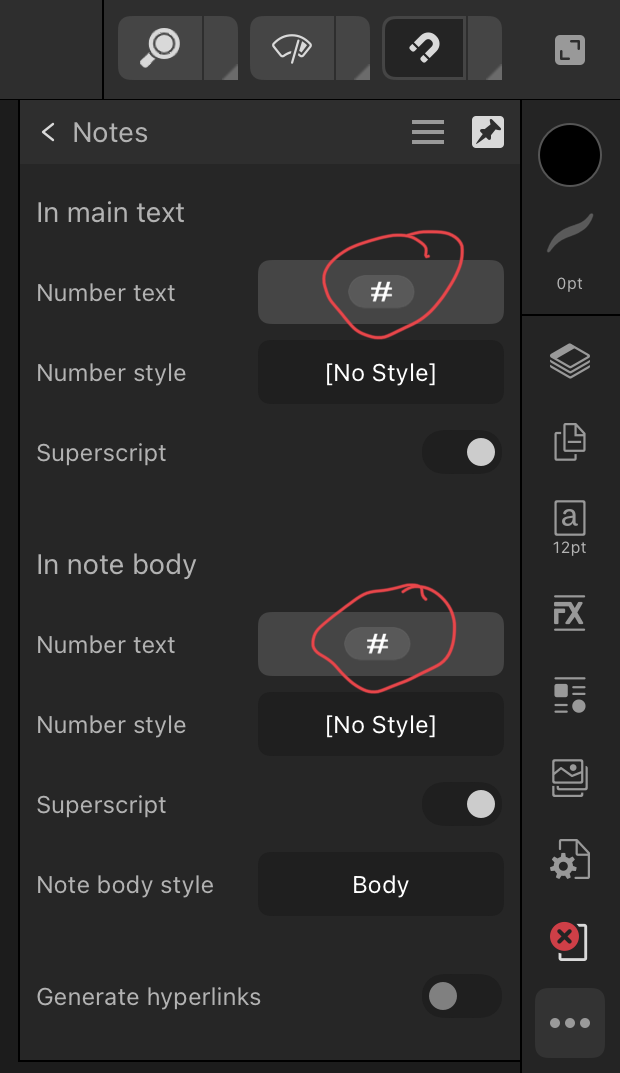Click the main text Number text field

click(x=381, y=292)
